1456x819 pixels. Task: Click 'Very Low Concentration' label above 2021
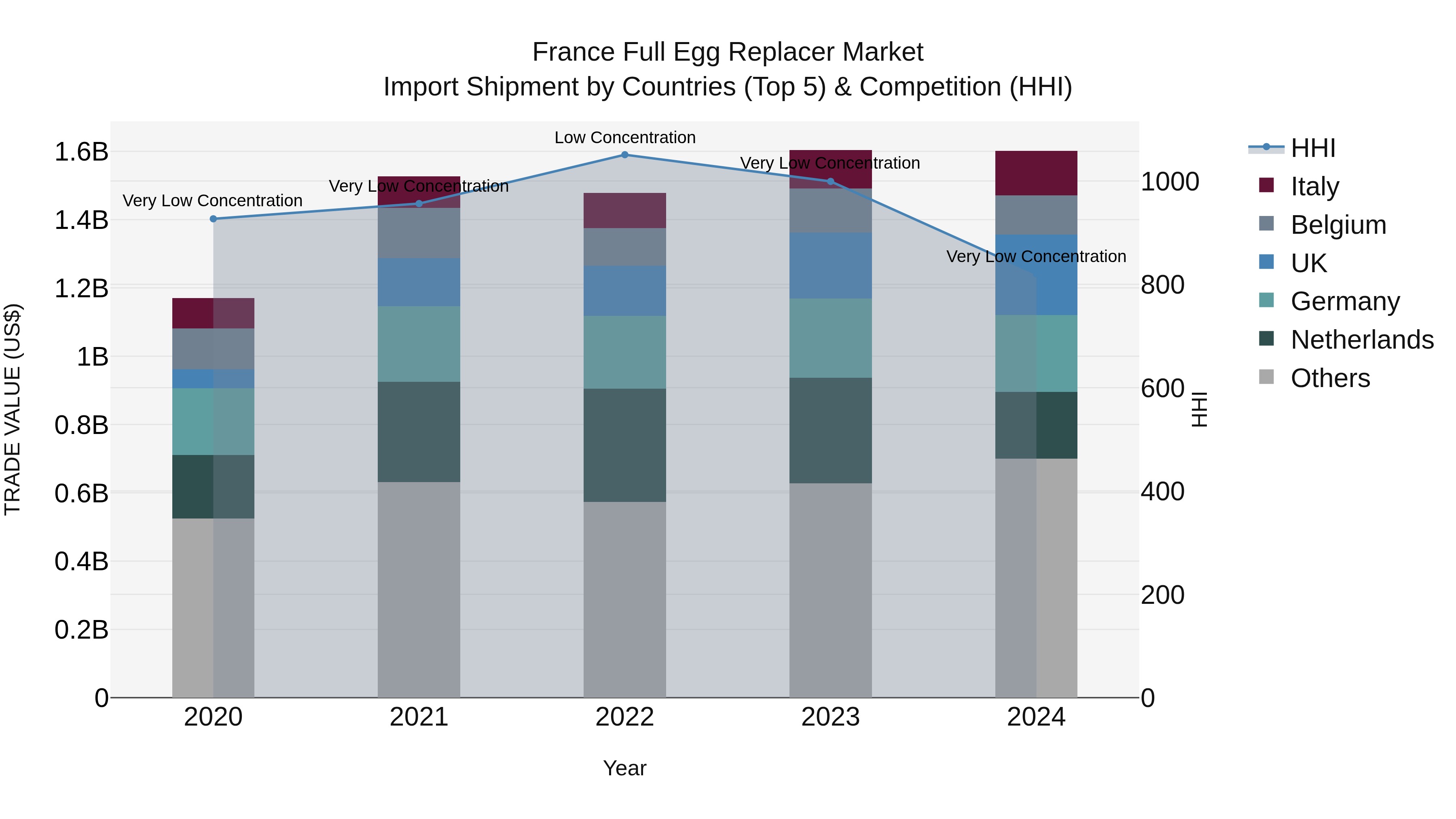[419, 186]
